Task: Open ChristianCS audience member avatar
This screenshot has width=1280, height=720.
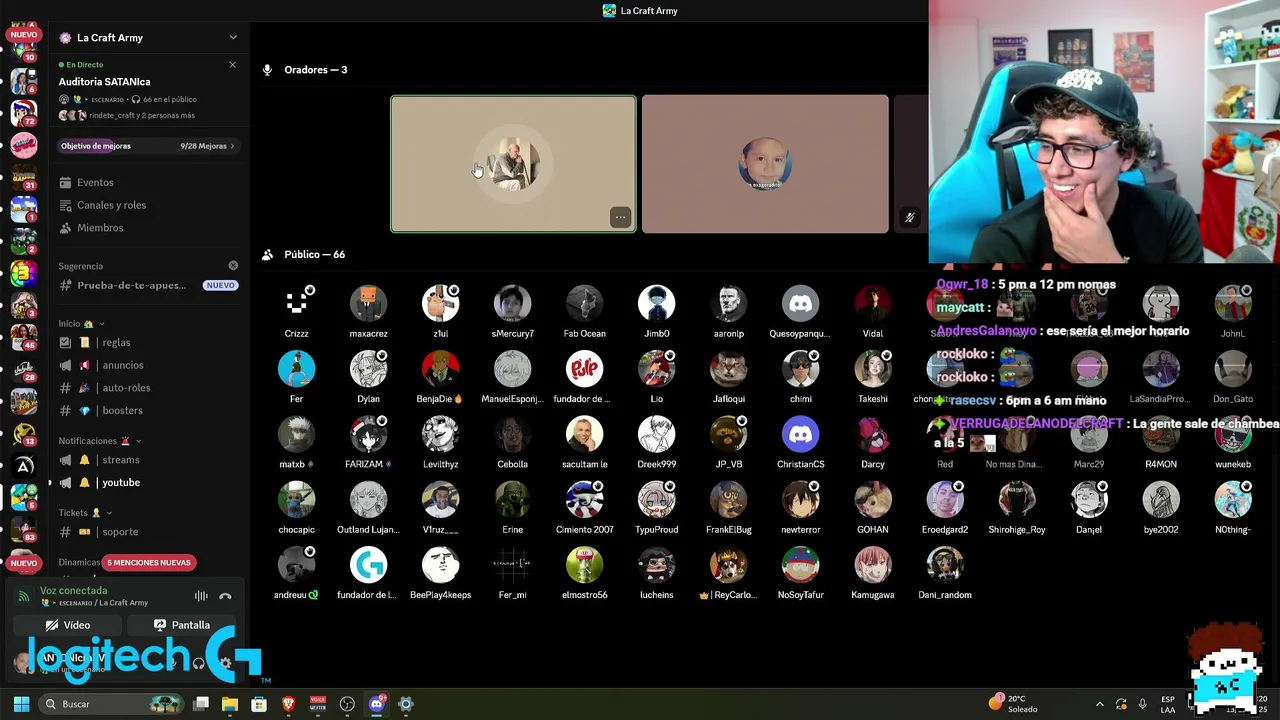Action: (x=800, y=434)
